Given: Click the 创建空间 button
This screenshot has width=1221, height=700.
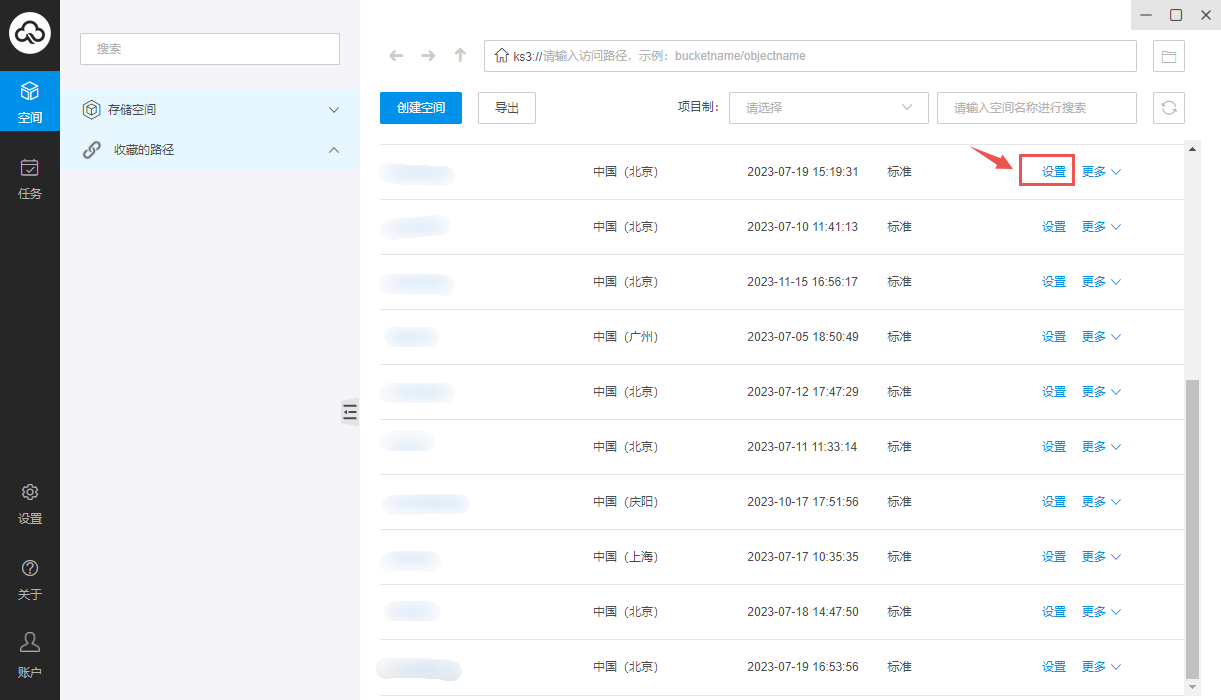Looking at the screenshot, I should point(421,108).
